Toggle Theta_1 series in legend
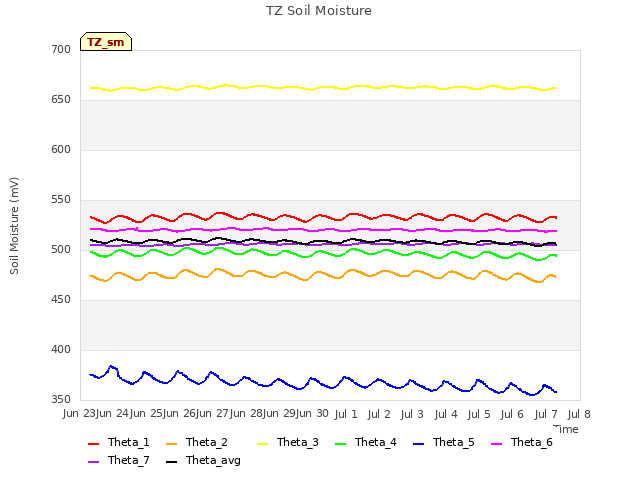 (119, 442)
